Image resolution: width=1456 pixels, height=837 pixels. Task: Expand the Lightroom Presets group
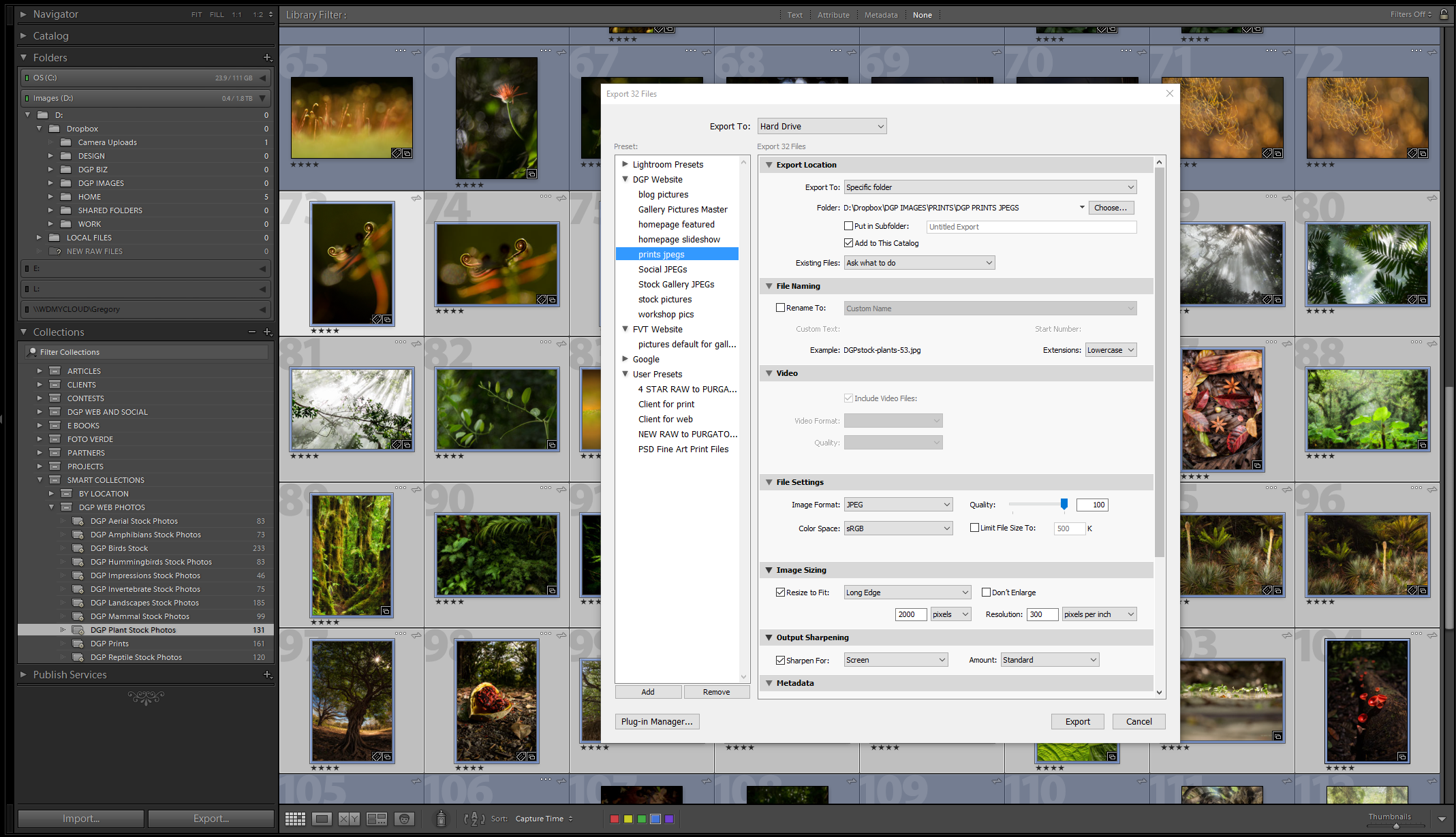coord(625,164)
